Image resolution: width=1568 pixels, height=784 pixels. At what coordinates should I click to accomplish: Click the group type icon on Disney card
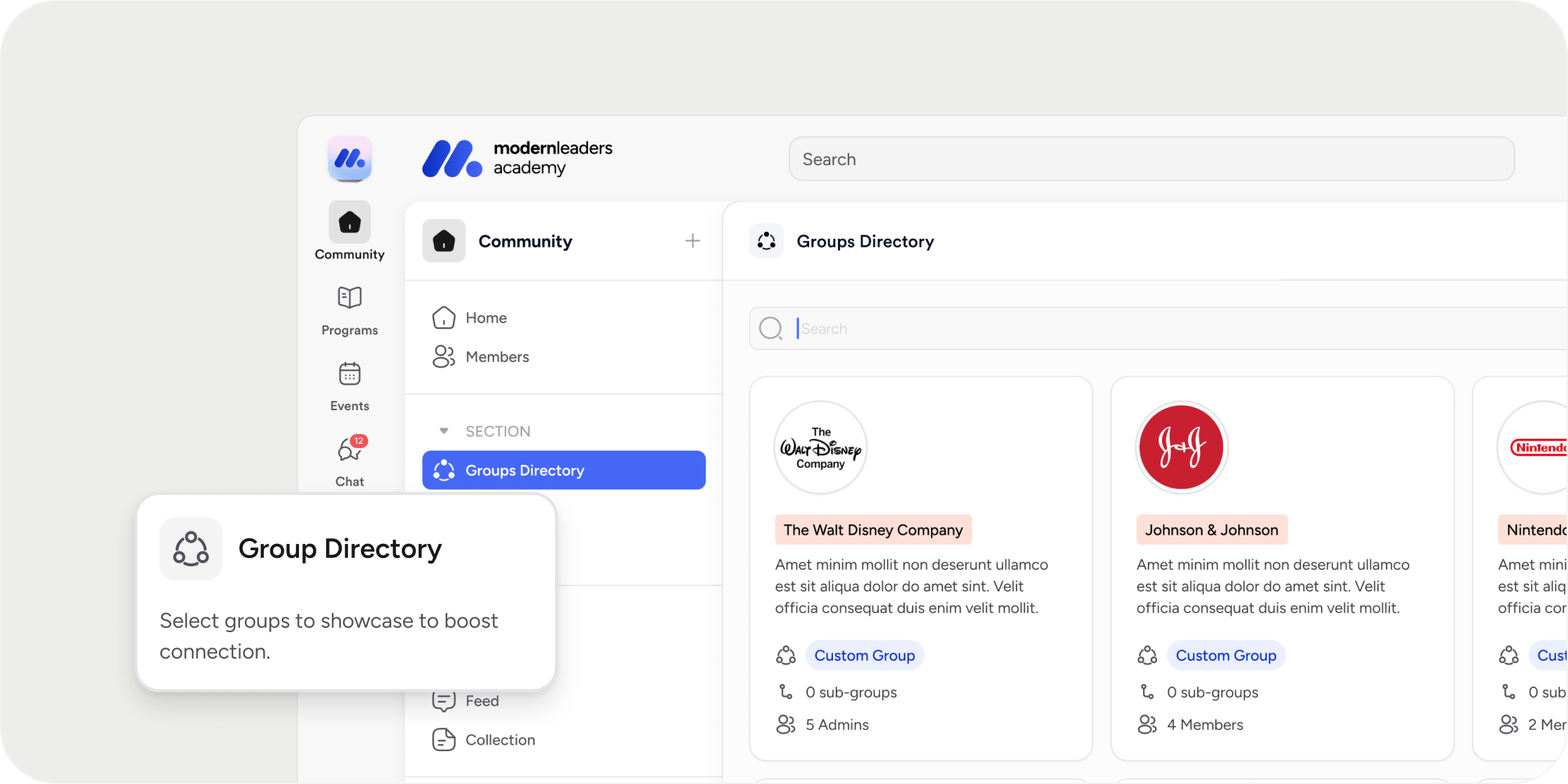[x=786, y=655]
